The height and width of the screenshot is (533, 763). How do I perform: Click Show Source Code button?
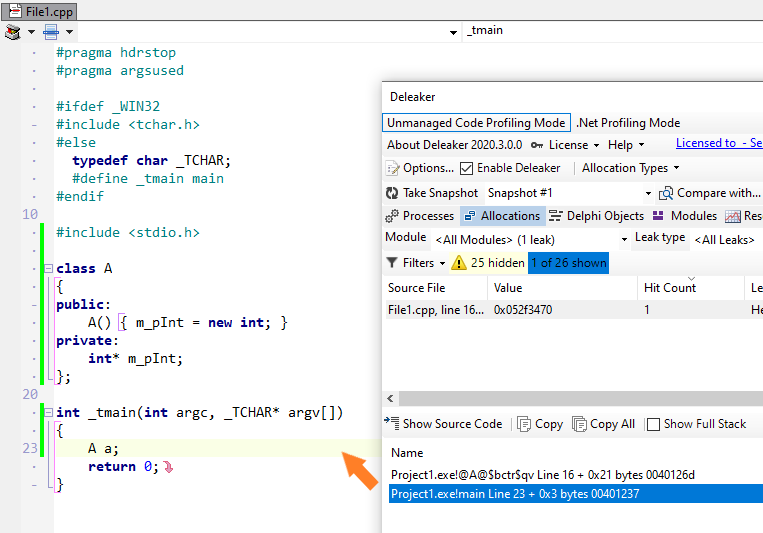(x=452, y=424)
